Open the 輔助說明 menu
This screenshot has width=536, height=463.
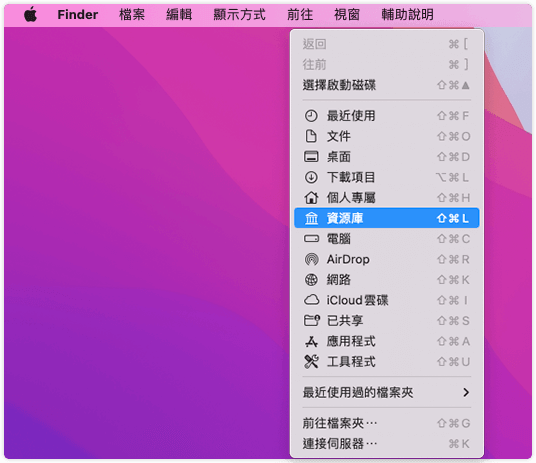pos(407,15)
